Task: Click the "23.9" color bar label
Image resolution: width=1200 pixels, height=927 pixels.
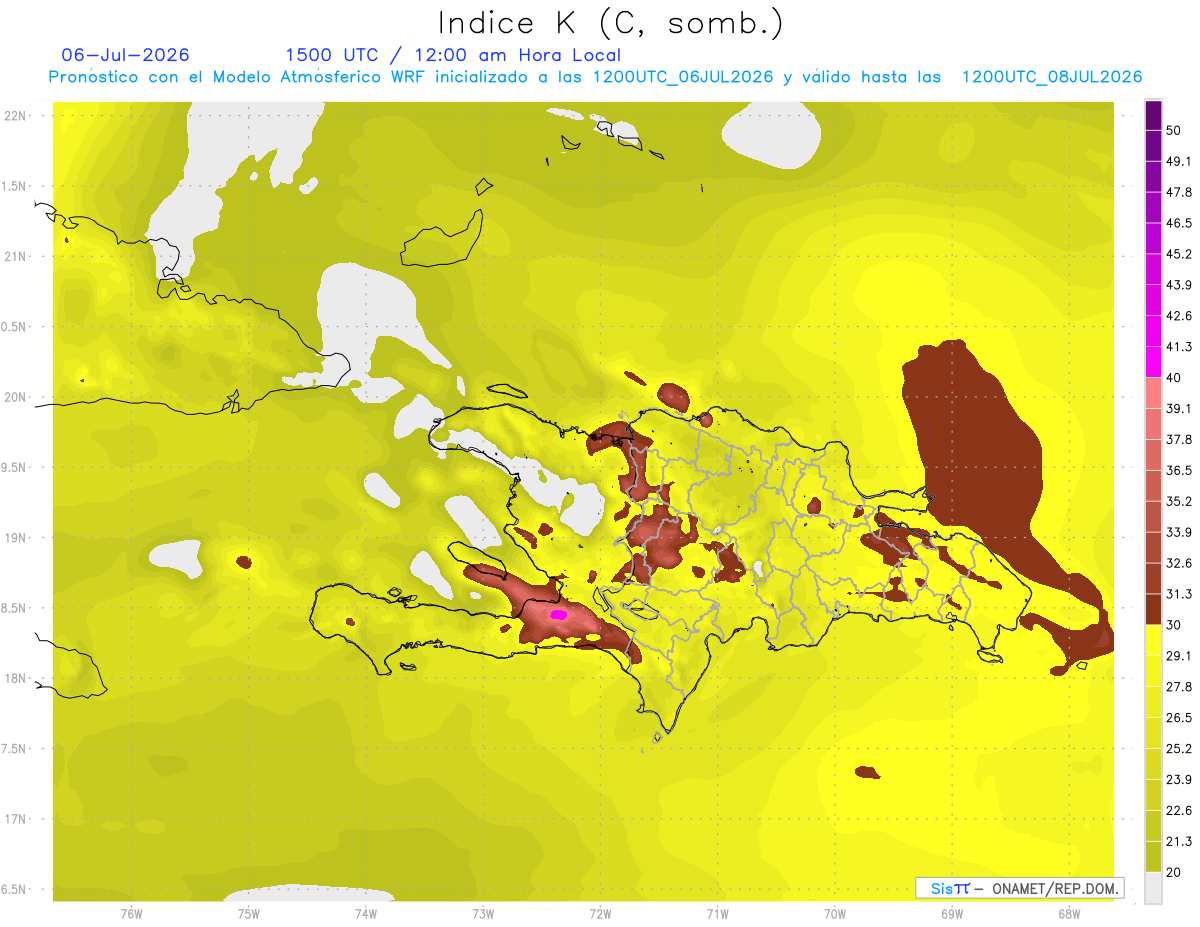Action: (x=1179, y=780)
